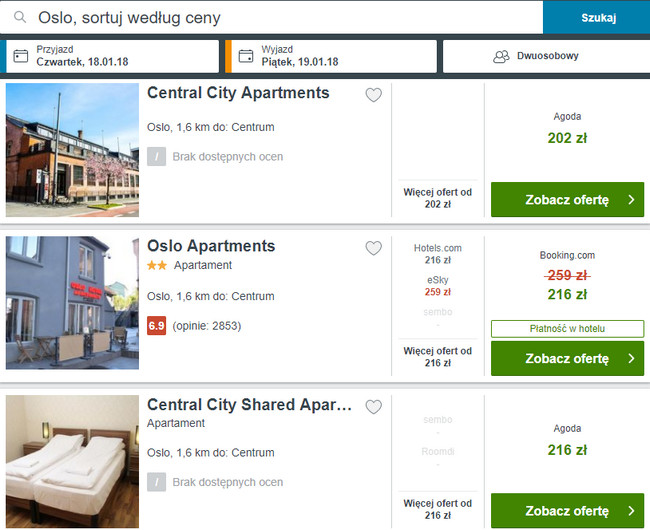This screenshot has width=650, height=530.
Task: Click Zobacz ofertę for Oslo Apartments
Action: click(568, 358)
